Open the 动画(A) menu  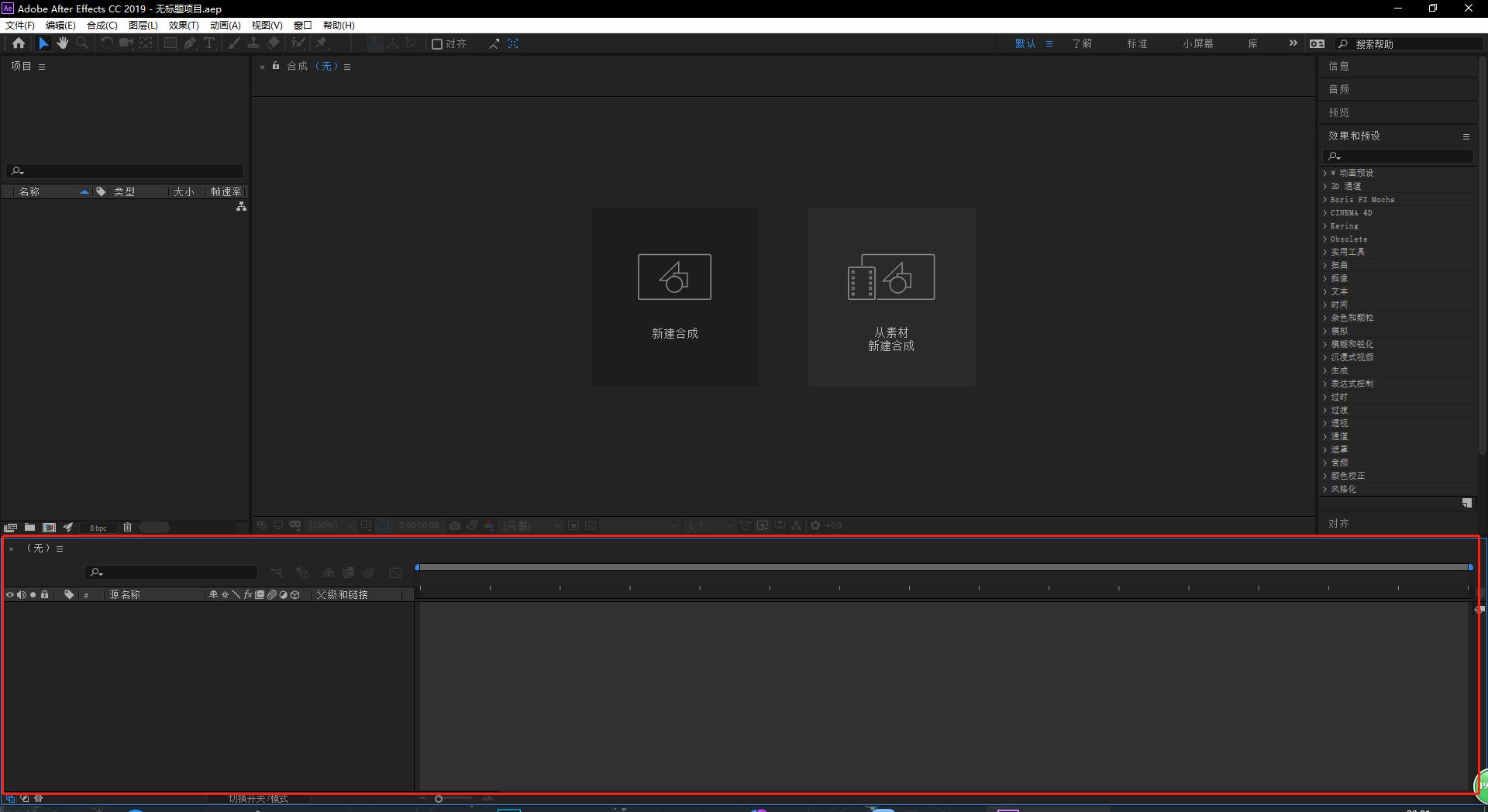pyautogui.click(x=226, y=25)
